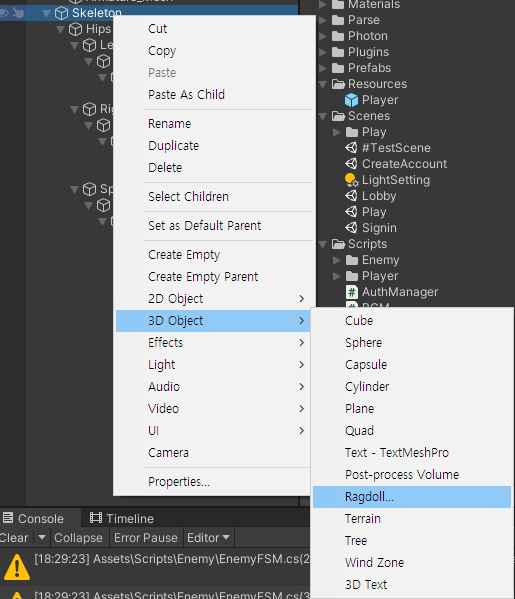Switch to the Timeline tab
This screenshot has width=515, height=599.
pyautogui.click(x=122, y=518)
